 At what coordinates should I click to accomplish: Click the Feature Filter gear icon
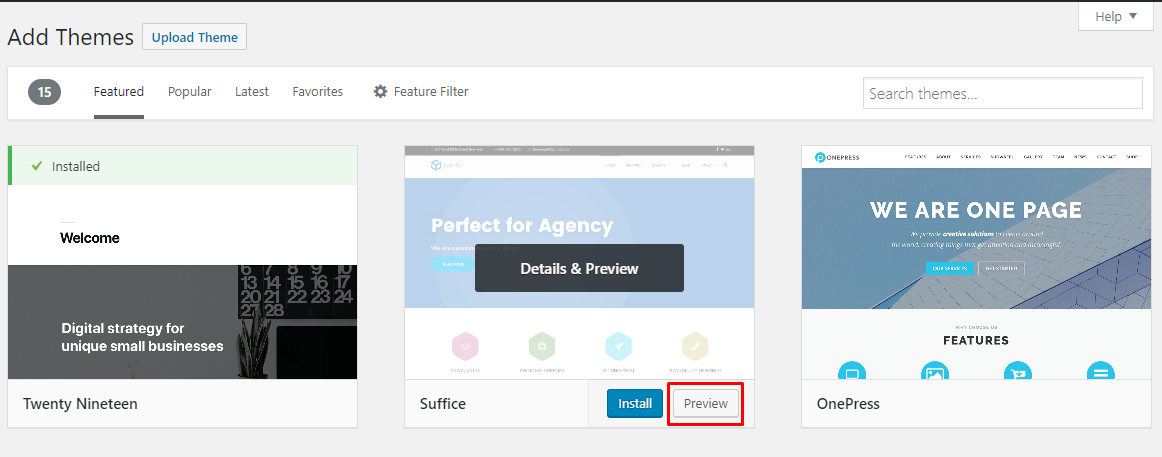(x=380, y=92)
